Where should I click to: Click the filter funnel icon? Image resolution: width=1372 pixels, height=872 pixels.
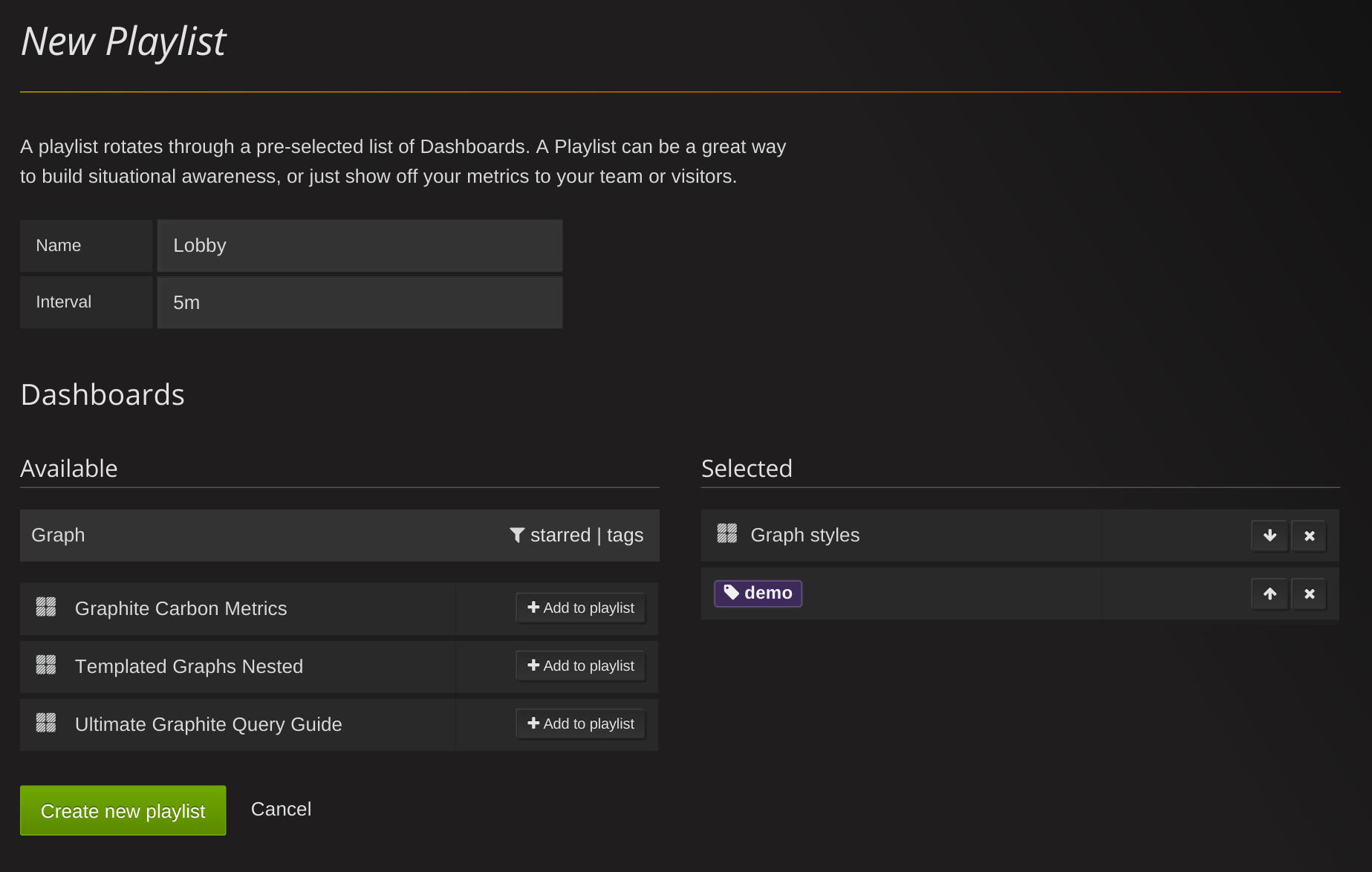tap(517, 535)
